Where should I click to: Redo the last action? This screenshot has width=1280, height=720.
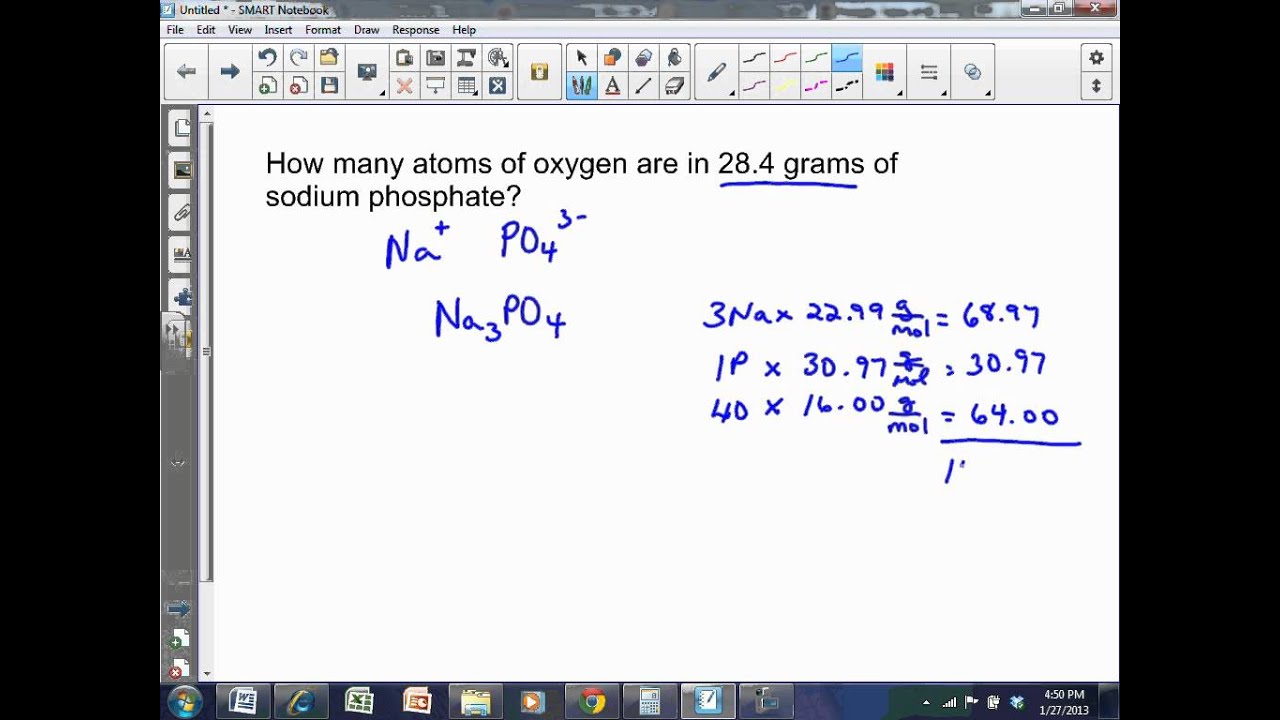click(298, 58)
